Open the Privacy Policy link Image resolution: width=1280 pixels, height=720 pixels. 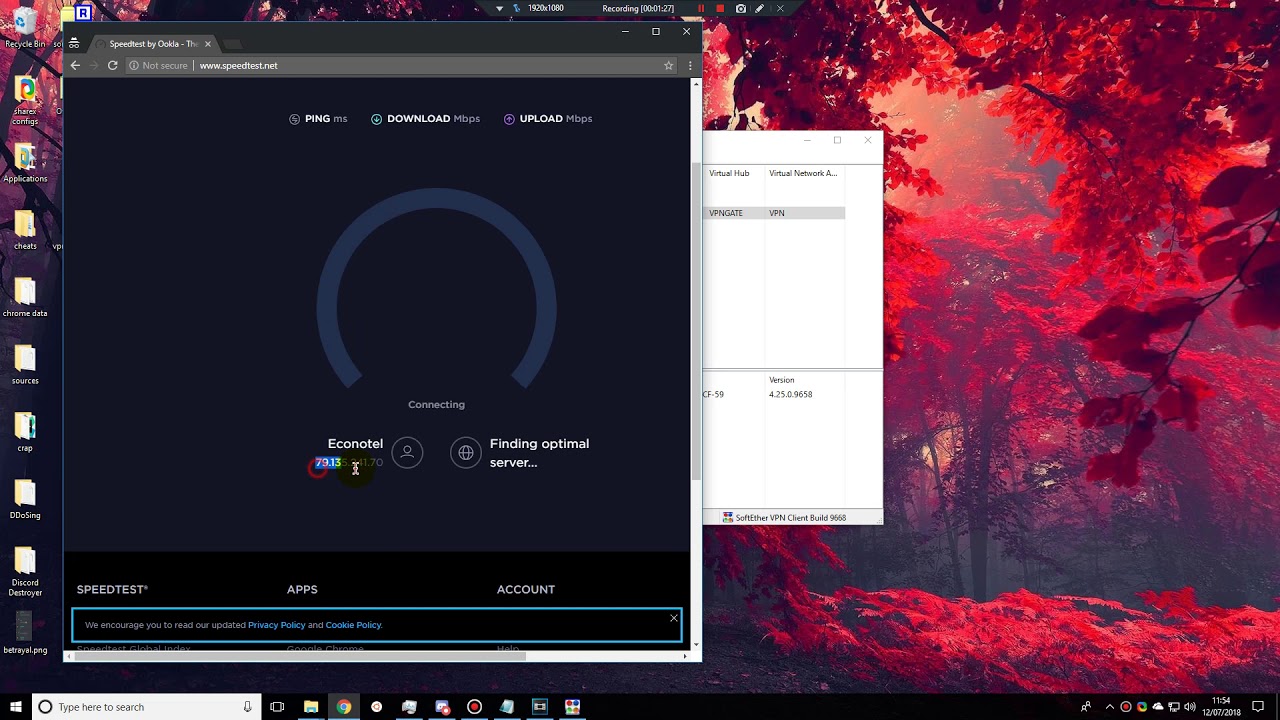click(276, 625)
